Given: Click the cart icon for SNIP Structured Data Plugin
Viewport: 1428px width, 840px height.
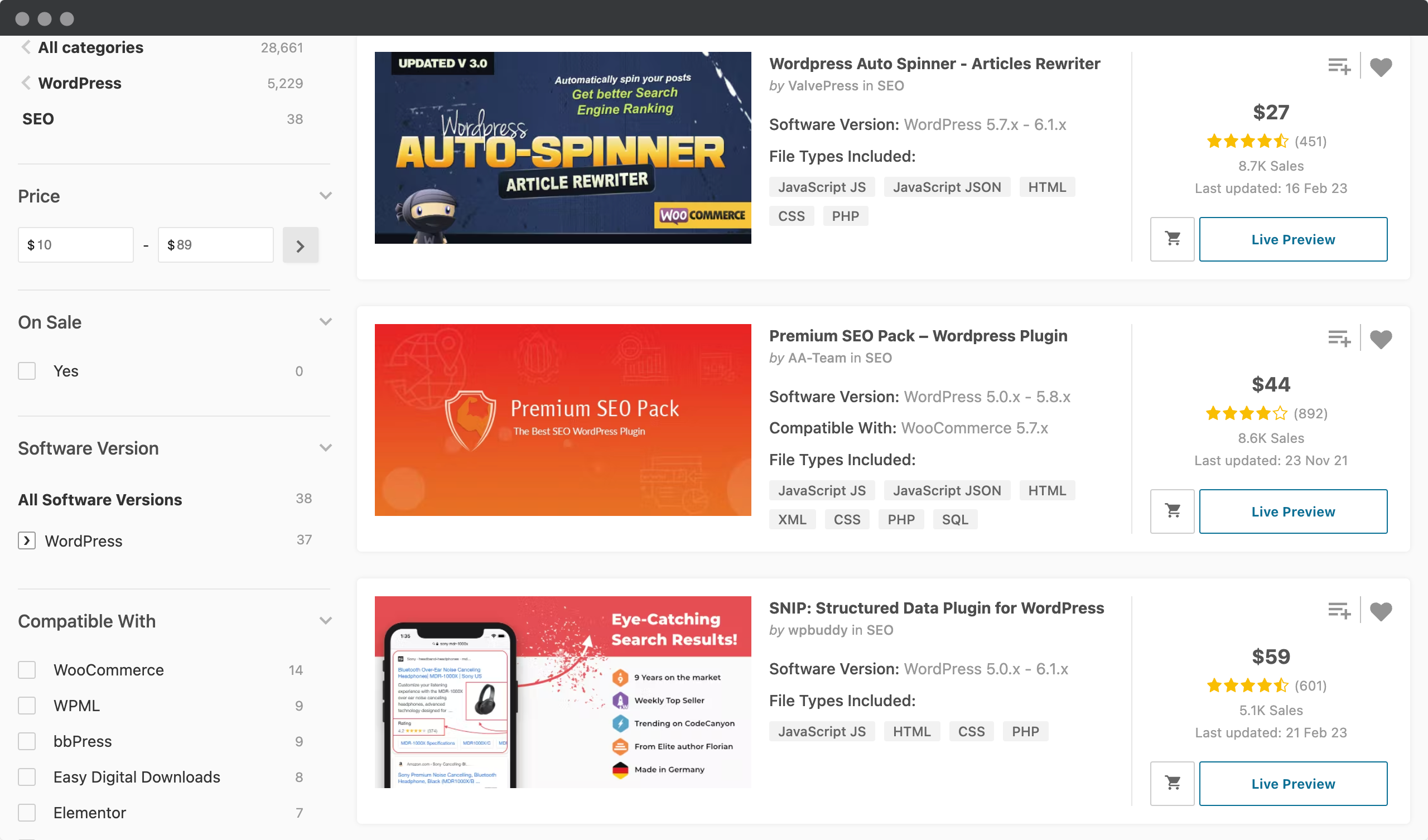Looking at the screenshot, I should (1172, 783).
